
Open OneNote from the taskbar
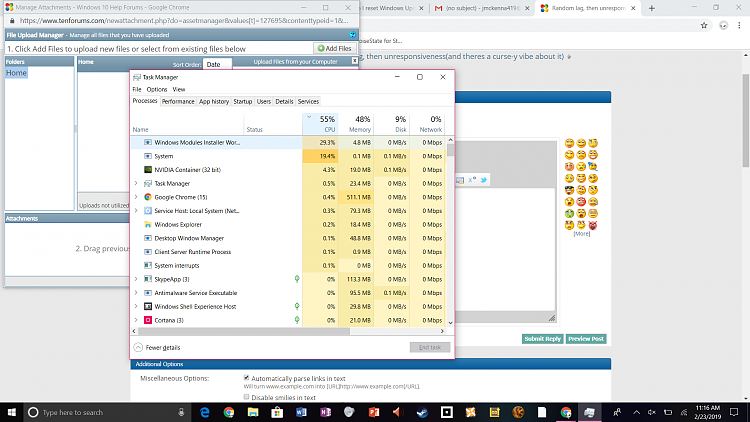coord(326,412)
